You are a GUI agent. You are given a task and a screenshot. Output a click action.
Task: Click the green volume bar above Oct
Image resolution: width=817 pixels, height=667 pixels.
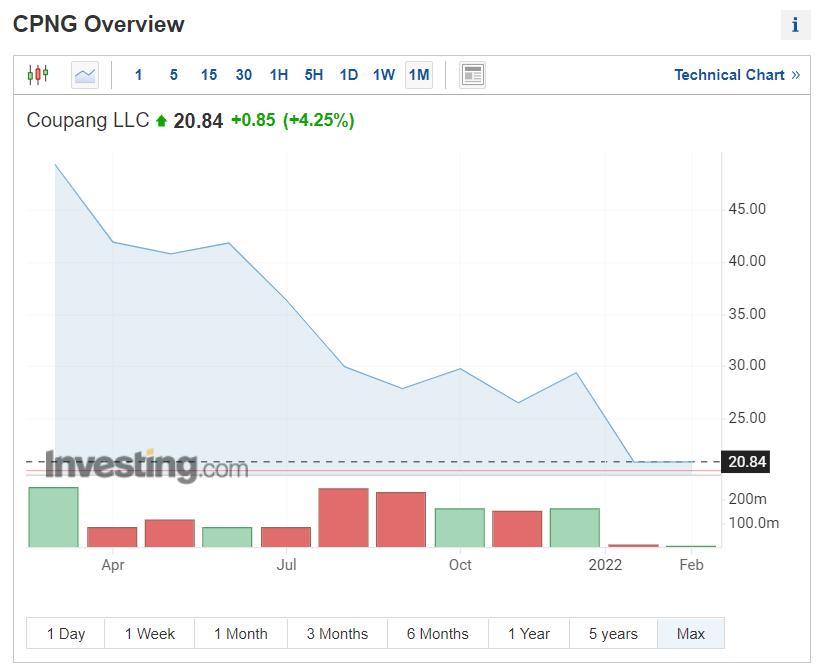[x=460, y=527]
